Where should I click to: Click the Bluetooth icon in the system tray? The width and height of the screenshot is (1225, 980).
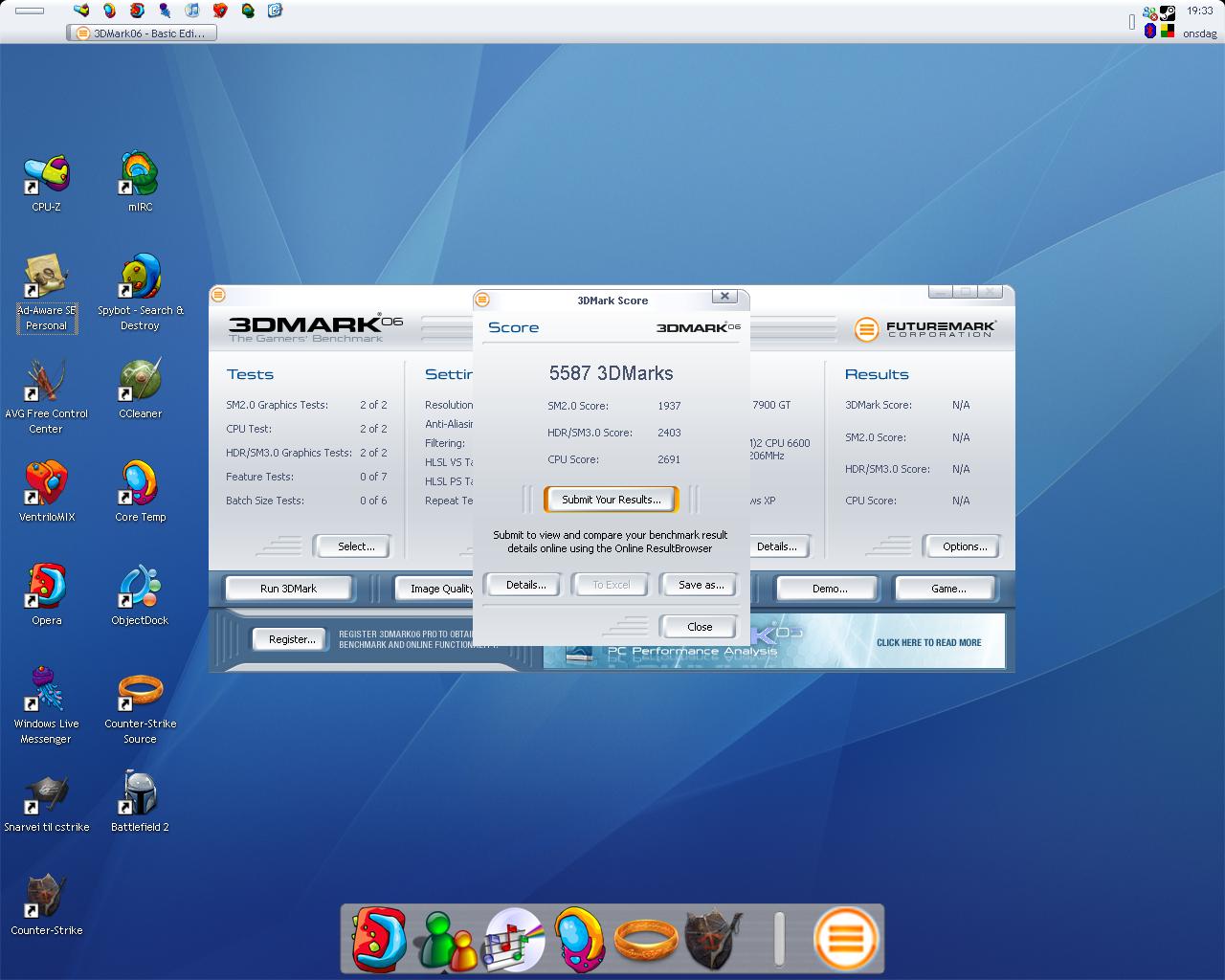point(1150,31)
